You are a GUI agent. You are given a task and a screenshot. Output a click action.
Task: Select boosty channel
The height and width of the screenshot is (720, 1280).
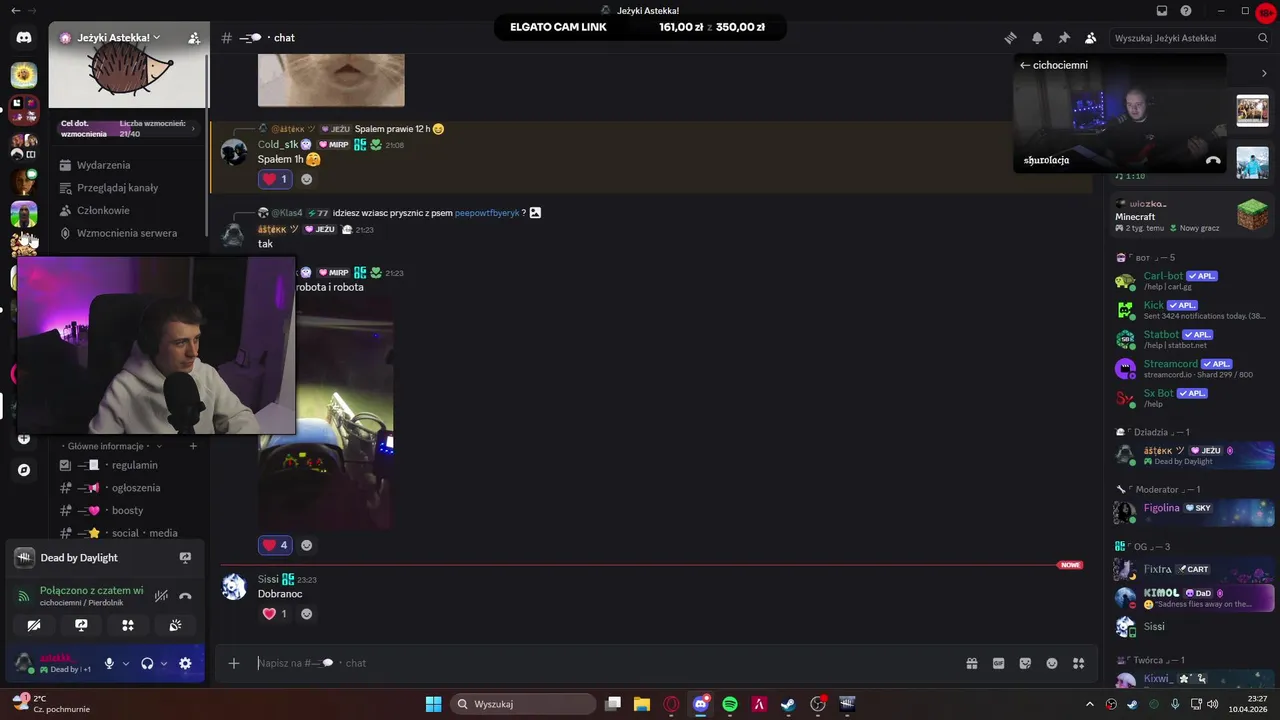pyautogui.click(x=128, y=510)
